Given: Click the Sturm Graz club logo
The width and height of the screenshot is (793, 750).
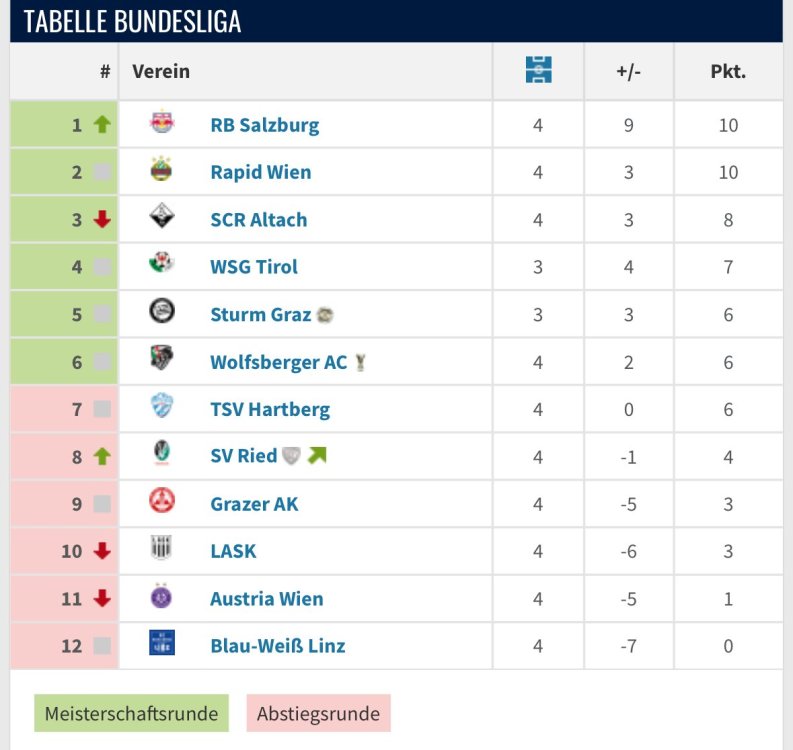Looking at the screenshot, I should click(161, 312).
